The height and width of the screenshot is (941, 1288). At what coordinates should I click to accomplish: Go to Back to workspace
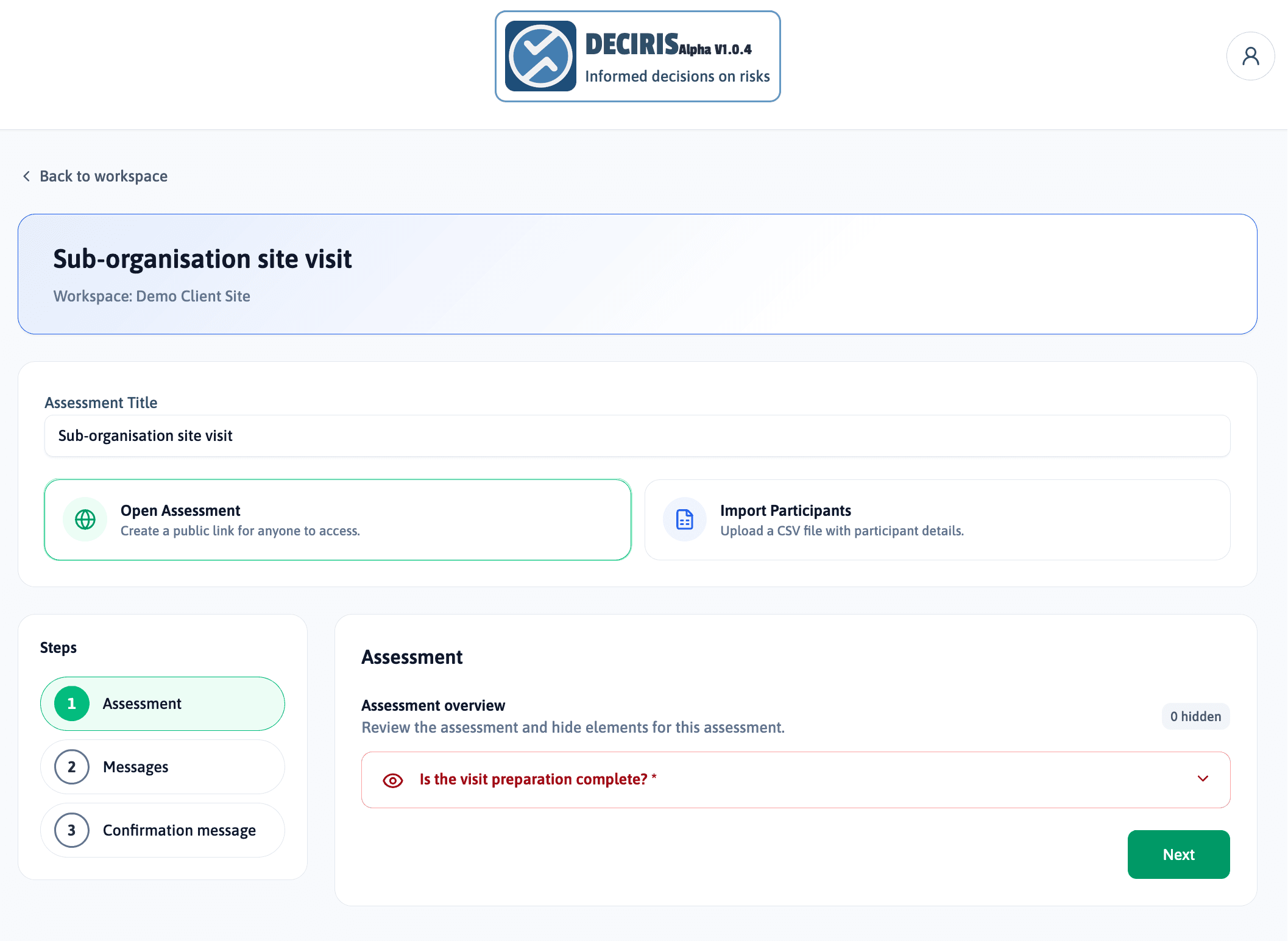[95, 176]
